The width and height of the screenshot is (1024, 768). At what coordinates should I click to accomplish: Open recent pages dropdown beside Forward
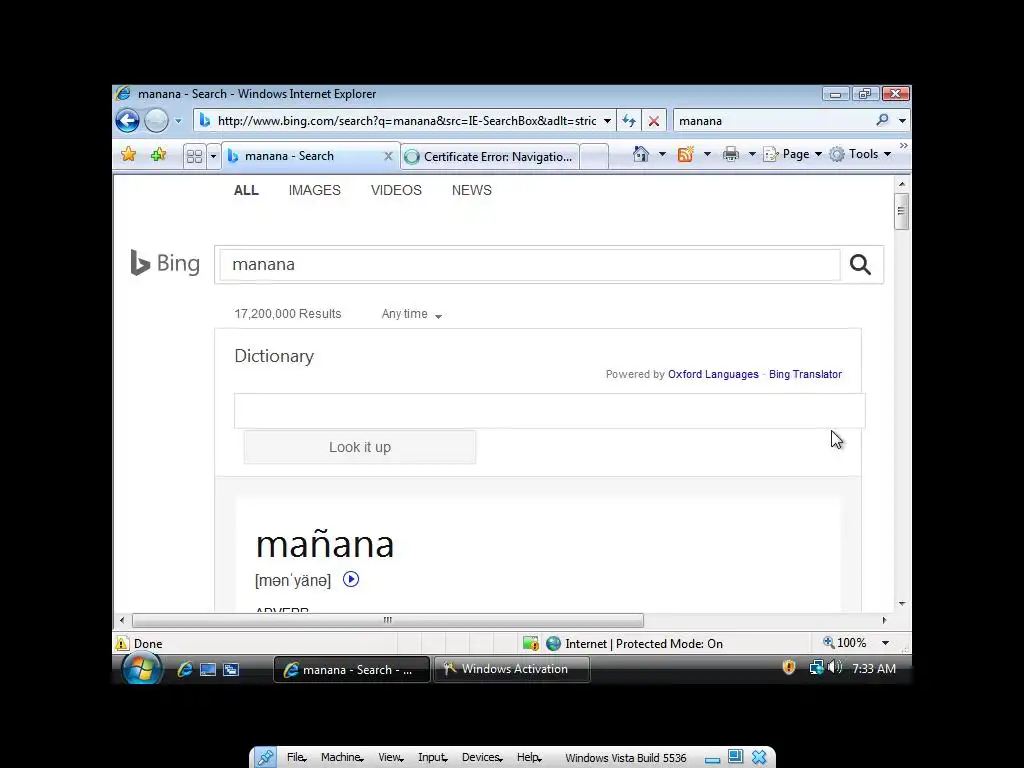click(178, 121)
